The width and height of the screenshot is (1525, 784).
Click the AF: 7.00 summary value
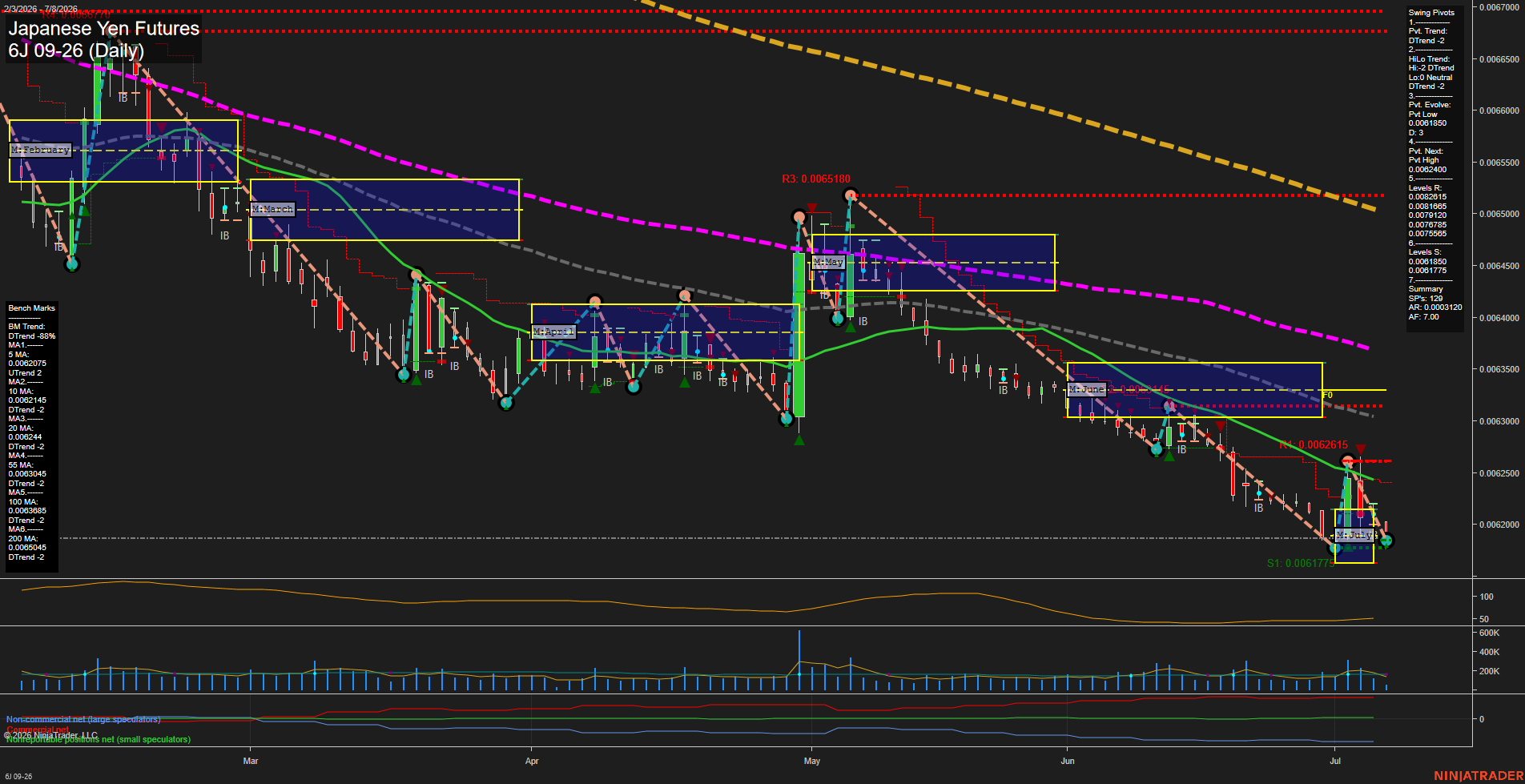(x=1424, y=317)
